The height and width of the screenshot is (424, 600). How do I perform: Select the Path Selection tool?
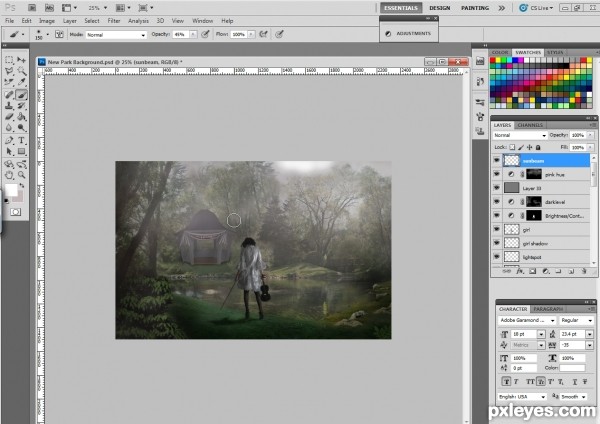[x=9, y=152]
